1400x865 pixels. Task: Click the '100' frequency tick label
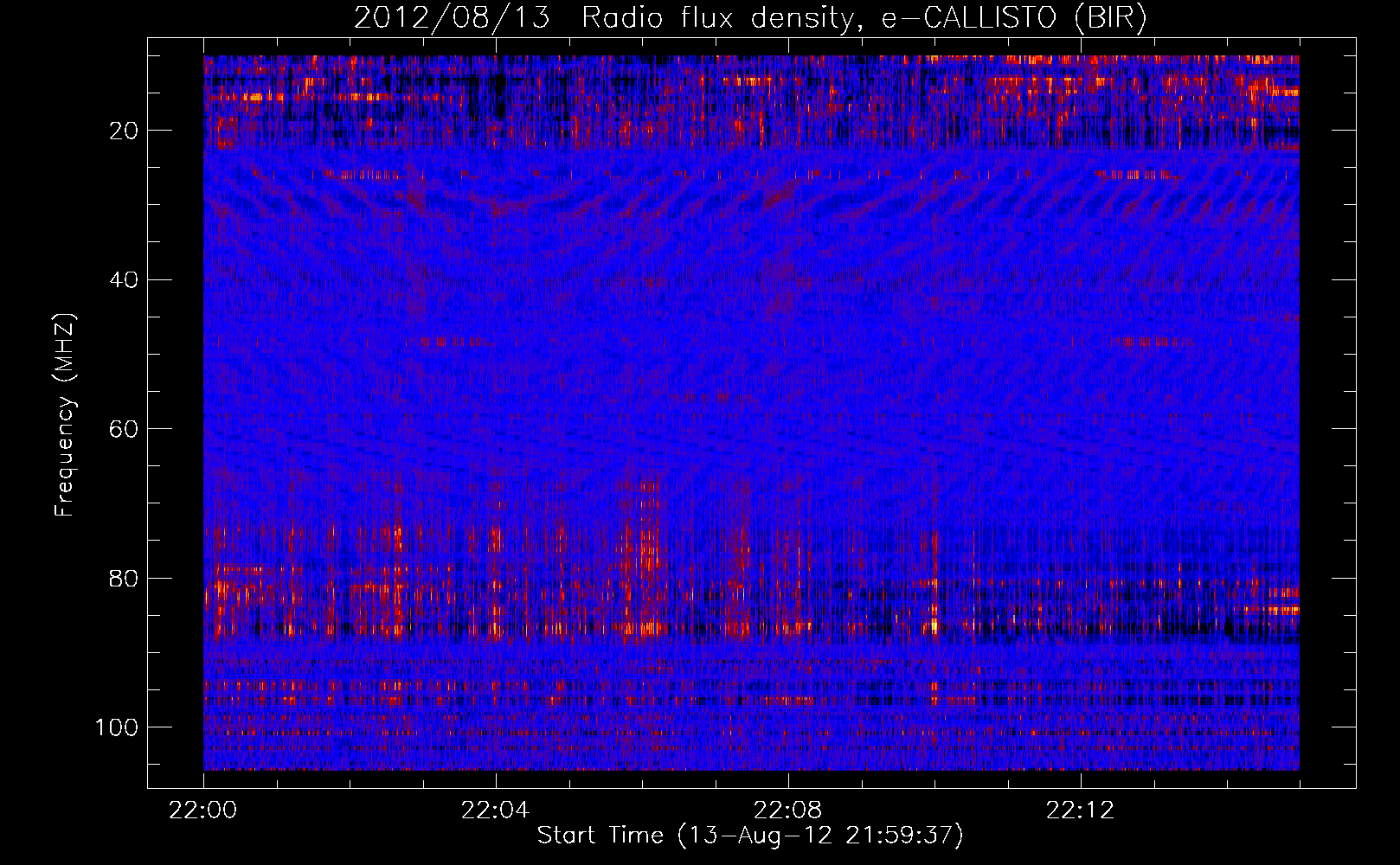coord(117,727)
